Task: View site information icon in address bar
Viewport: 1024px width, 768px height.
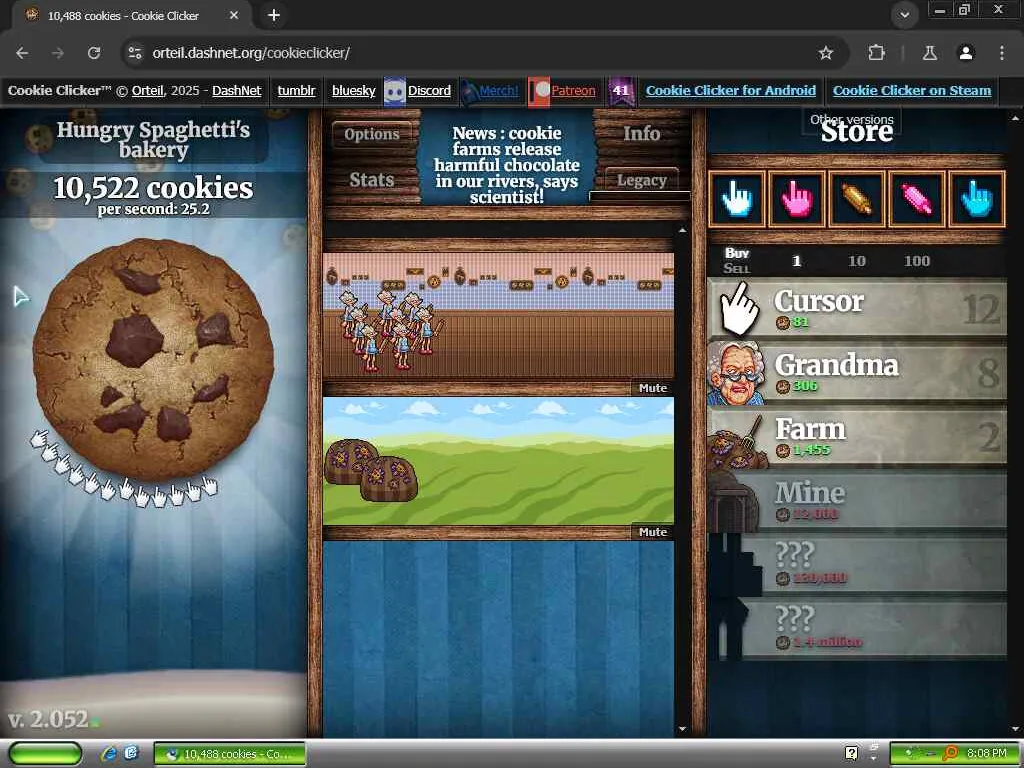Action: coord(135,53)
